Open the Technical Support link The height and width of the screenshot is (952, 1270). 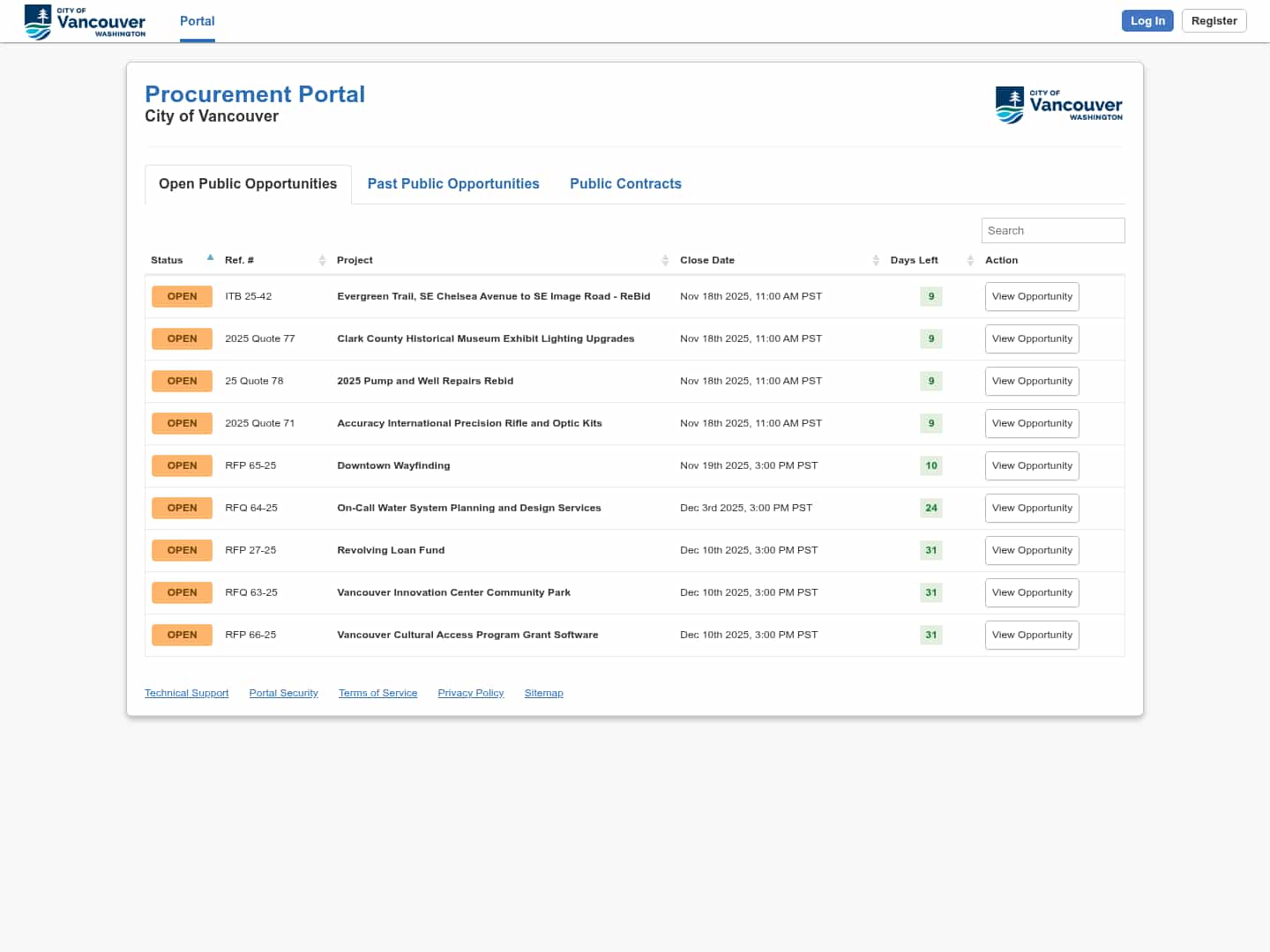click(x=186, y=693)
